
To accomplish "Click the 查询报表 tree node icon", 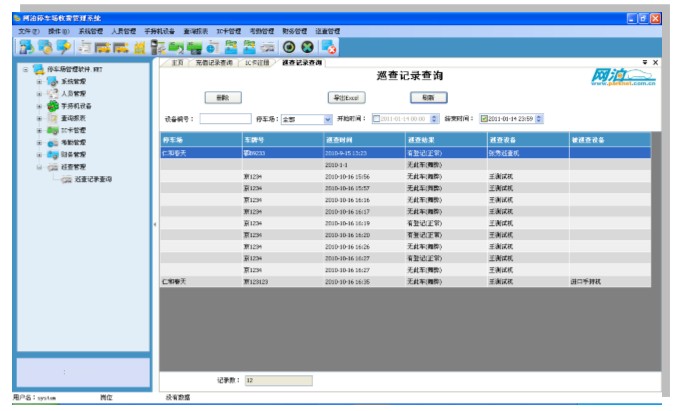I will (52, 118).
